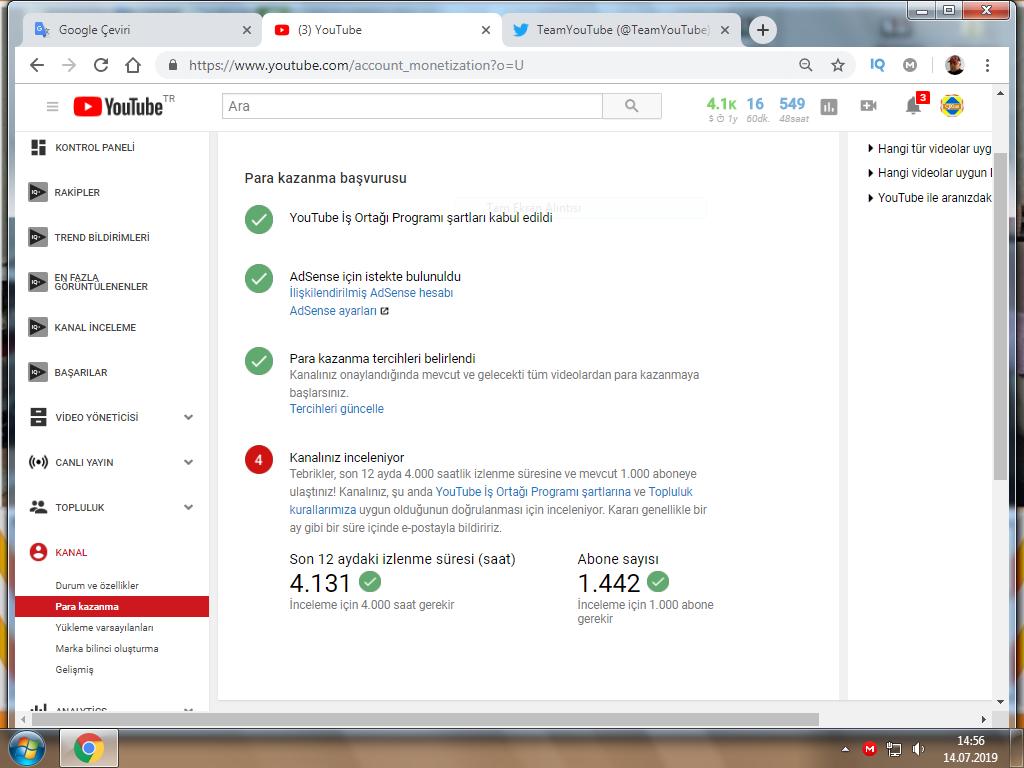Open AdSense ayarları external link

point(339,311)
